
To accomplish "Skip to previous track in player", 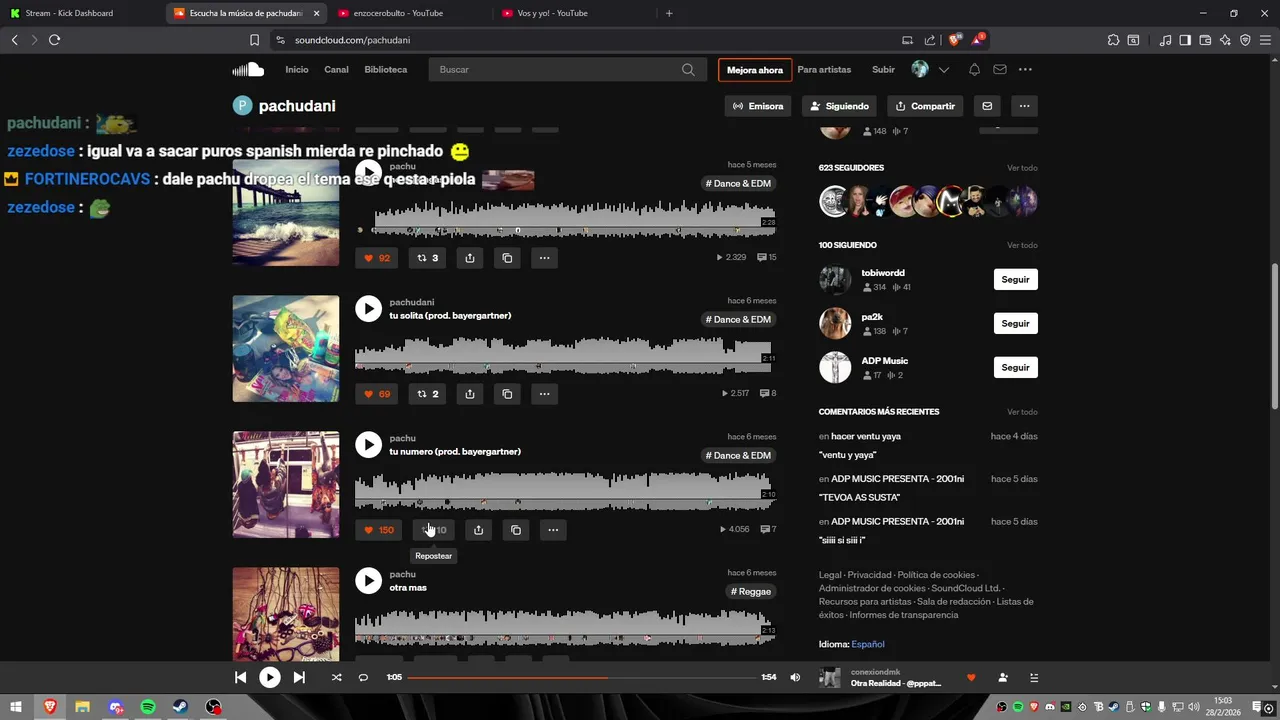I will (x=240, y=677).
